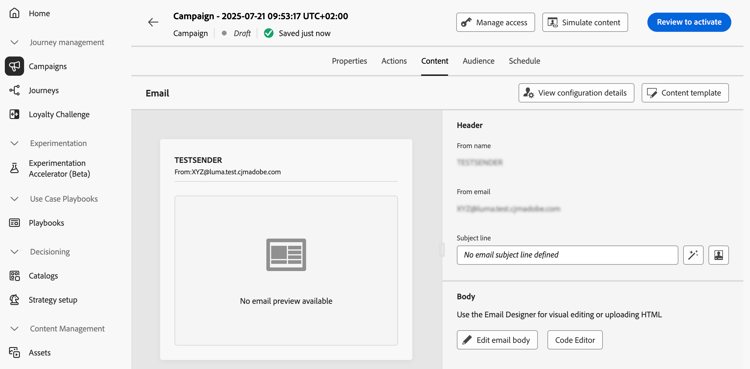Collapse the Journey management section

pos(15,43)
